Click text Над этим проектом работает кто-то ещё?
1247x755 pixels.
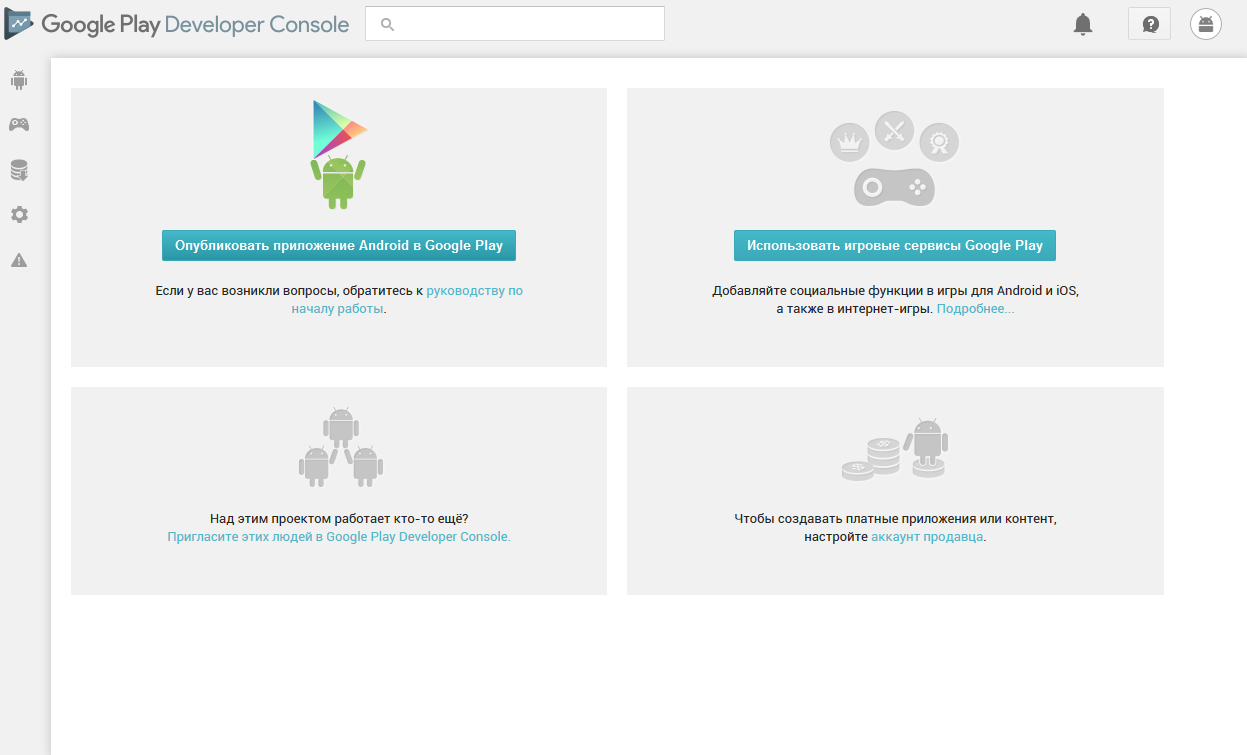[339, 519]
